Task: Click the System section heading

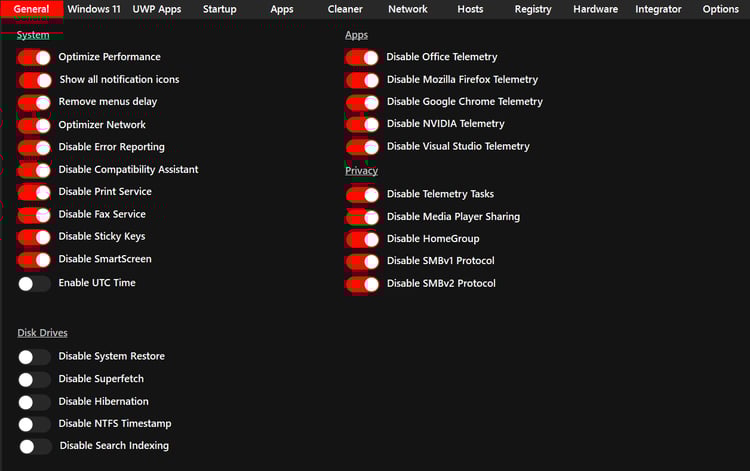Action: click(33, 35)
